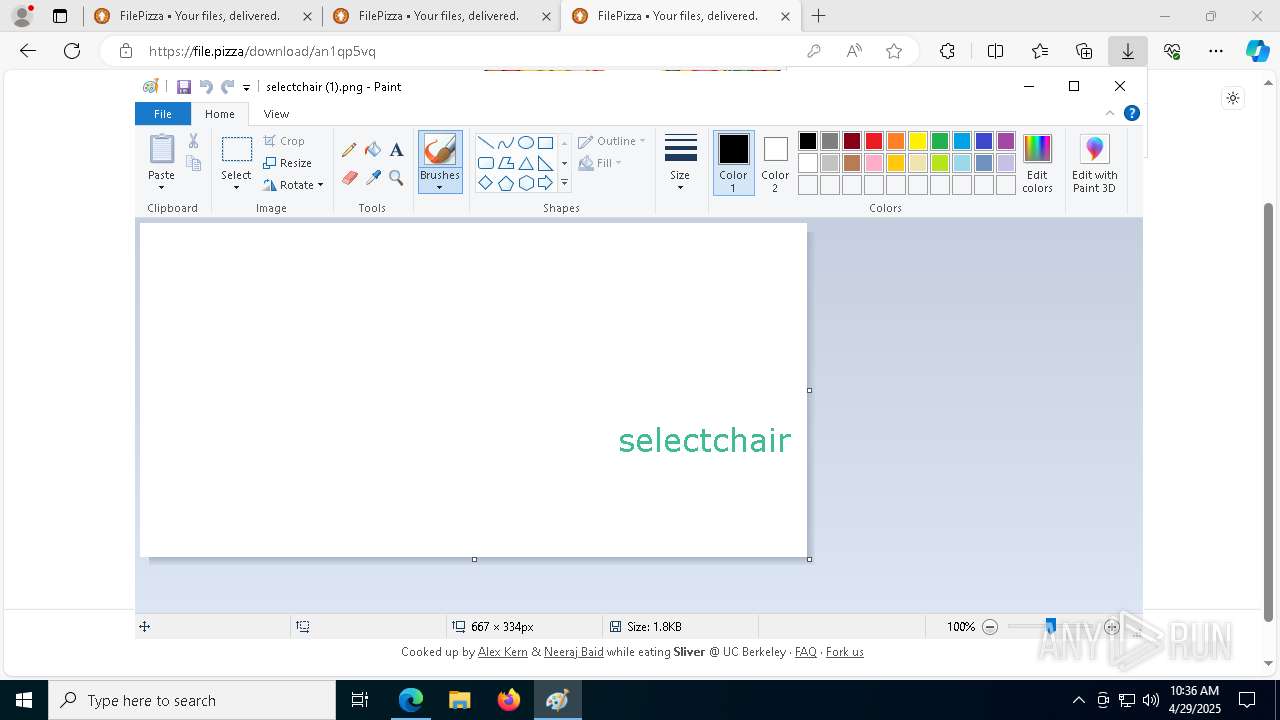
Task: Click the taskbar search box
Action: (192, 700)
